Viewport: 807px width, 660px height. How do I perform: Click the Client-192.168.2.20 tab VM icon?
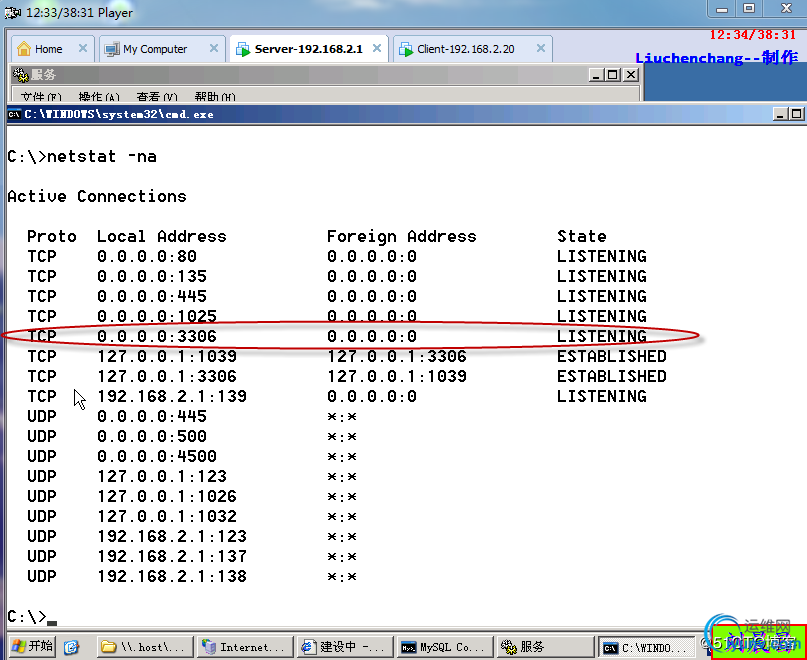(406, 49)
